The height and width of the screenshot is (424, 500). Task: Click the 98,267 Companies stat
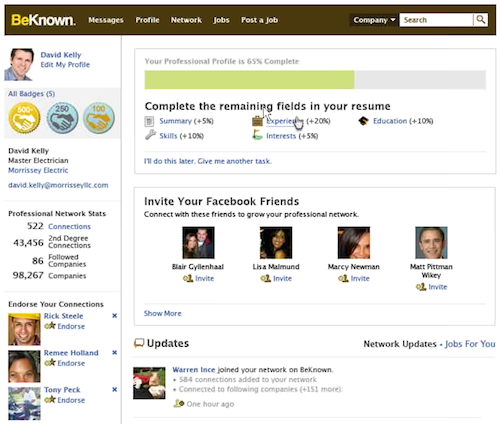pos(49,275)
